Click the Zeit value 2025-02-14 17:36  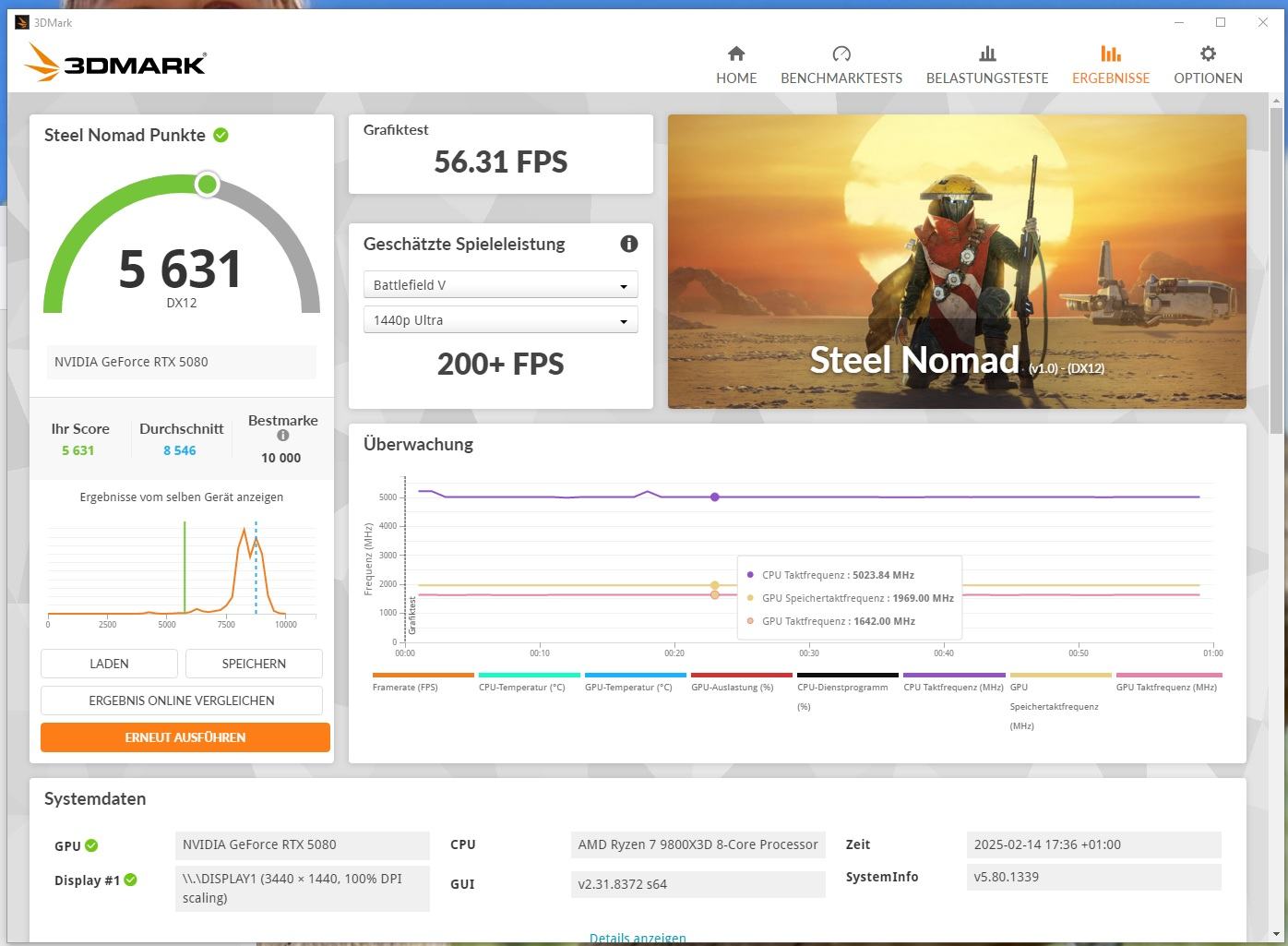coord(1093,844)
